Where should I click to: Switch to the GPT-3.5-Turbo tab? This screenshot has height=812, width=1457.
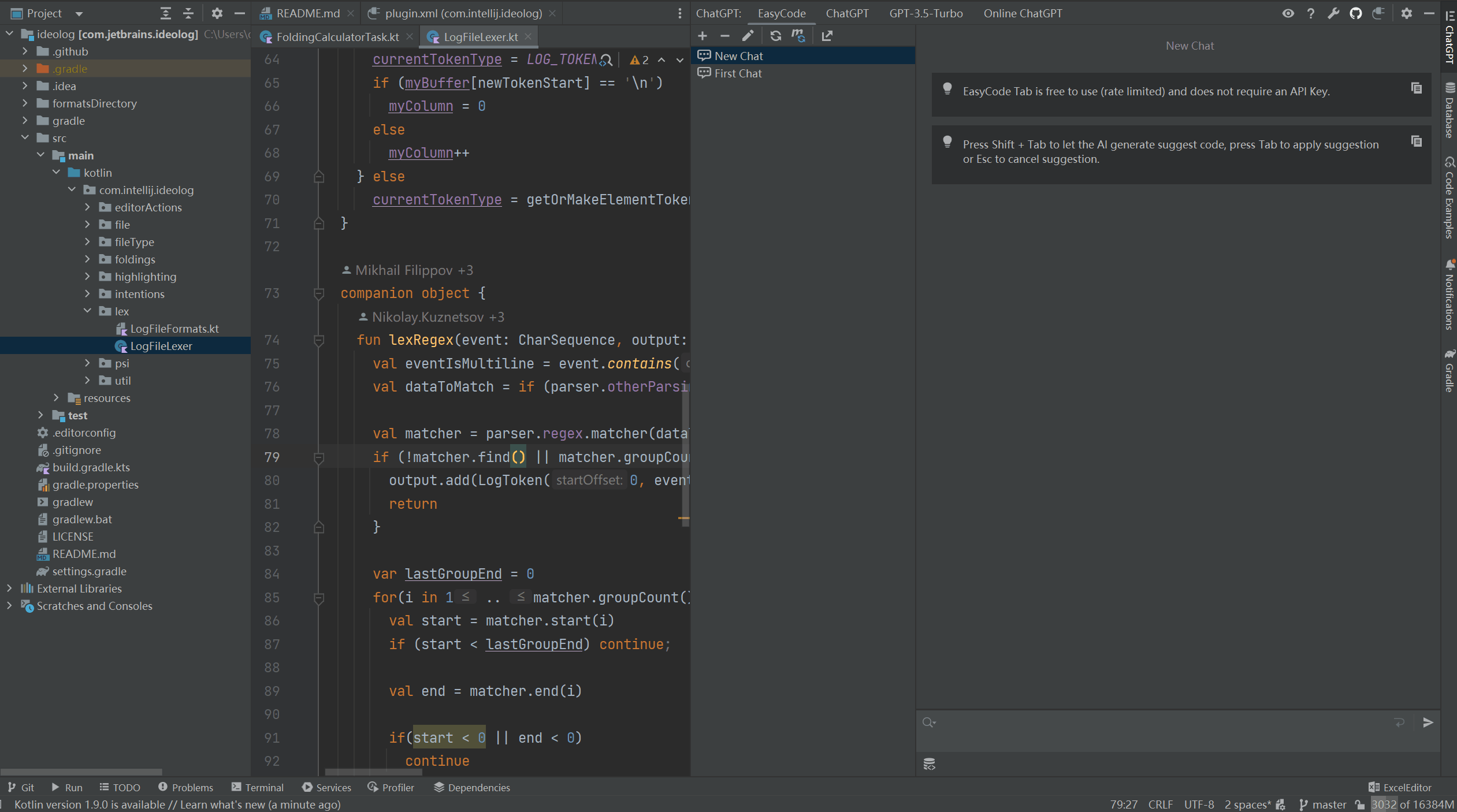(x=925, y=13)
